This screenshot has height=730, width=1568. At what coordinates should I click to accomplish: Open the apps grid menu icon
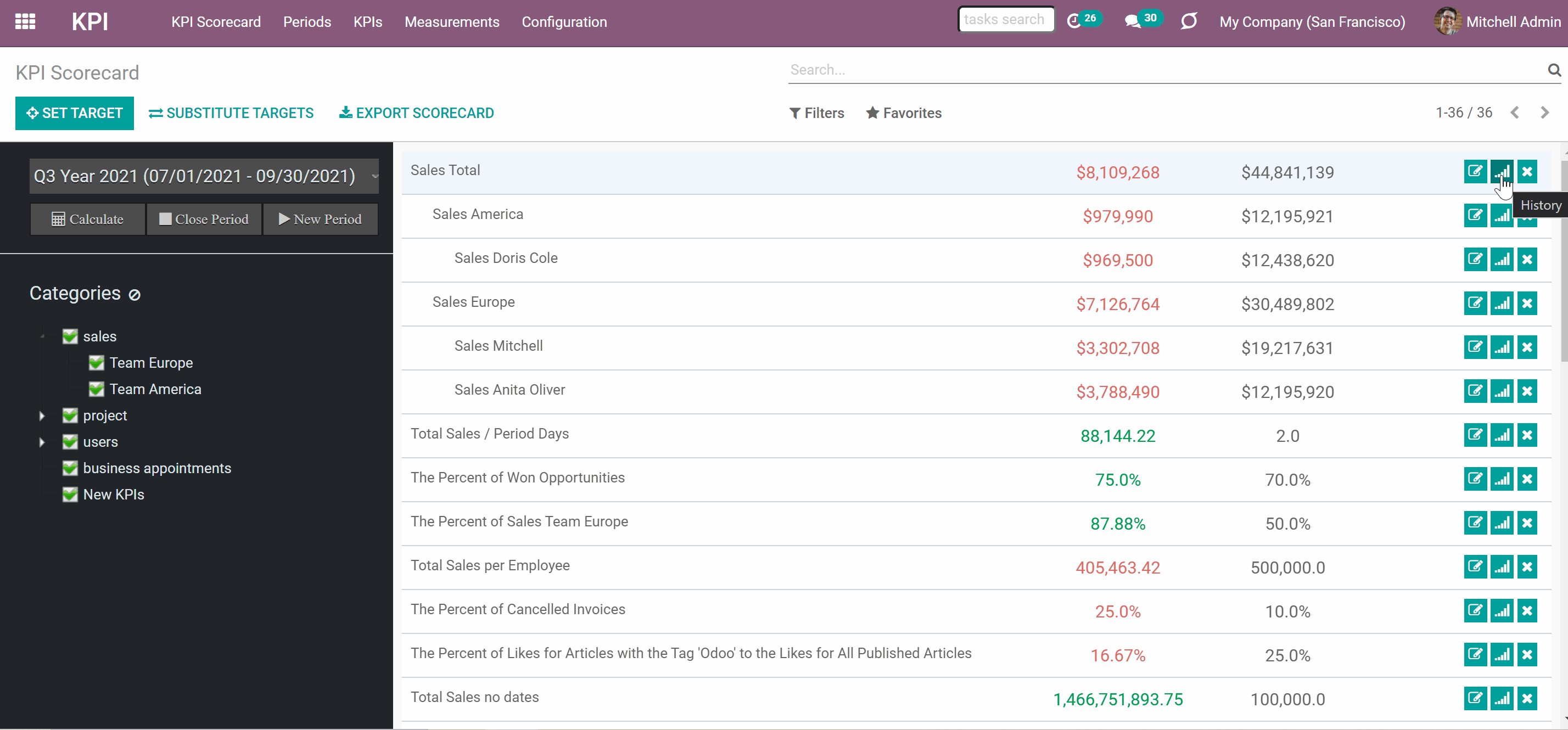coord(25,22)
